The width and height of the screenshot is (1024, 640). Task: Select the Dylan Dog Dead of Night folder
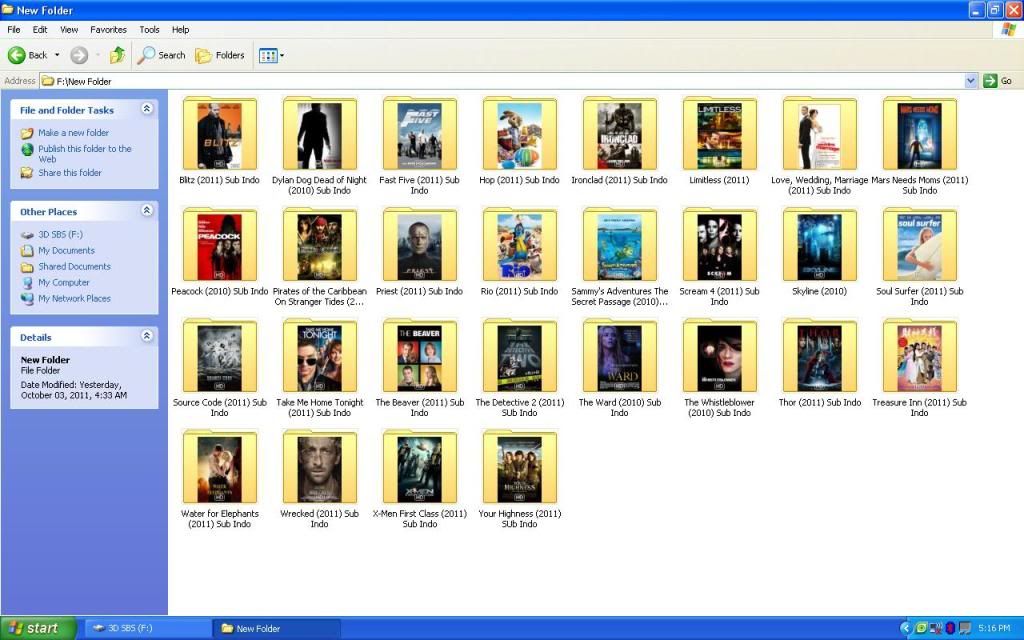pos(319,146)
